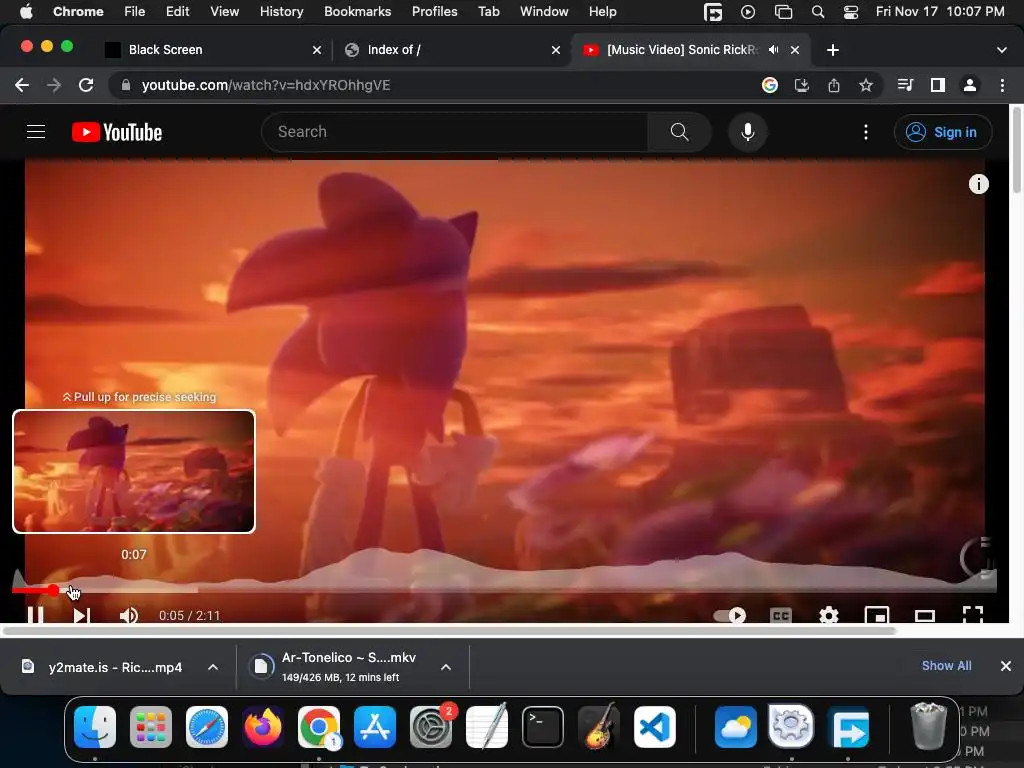Mute the tab audio speaker icon
1024x768 pixels.
click(774, 50)
